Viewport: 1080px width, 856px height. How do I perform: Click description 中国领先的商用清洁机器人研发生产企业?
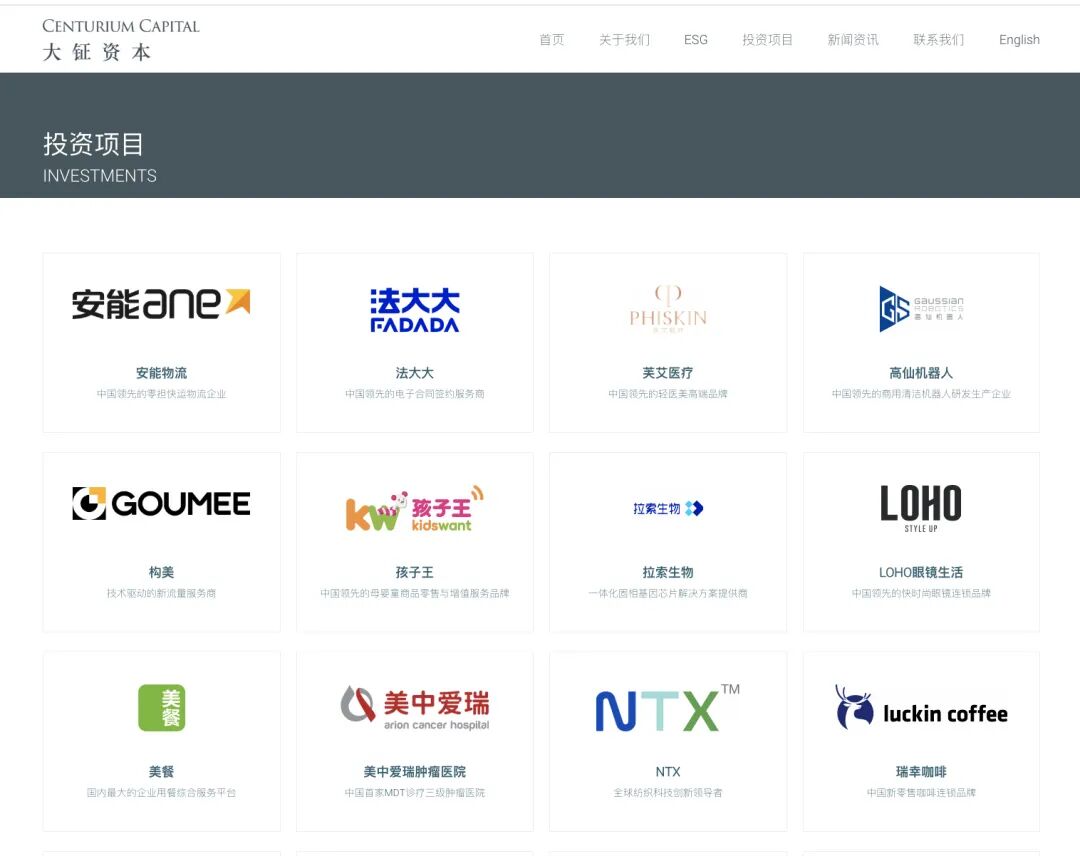(x=921, y=394)
